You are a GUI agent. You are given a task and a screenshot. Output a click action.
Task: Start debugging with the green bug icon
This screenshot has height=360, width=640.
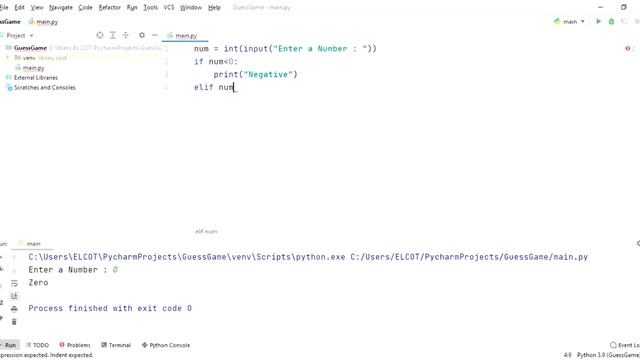tap(611, 21)
